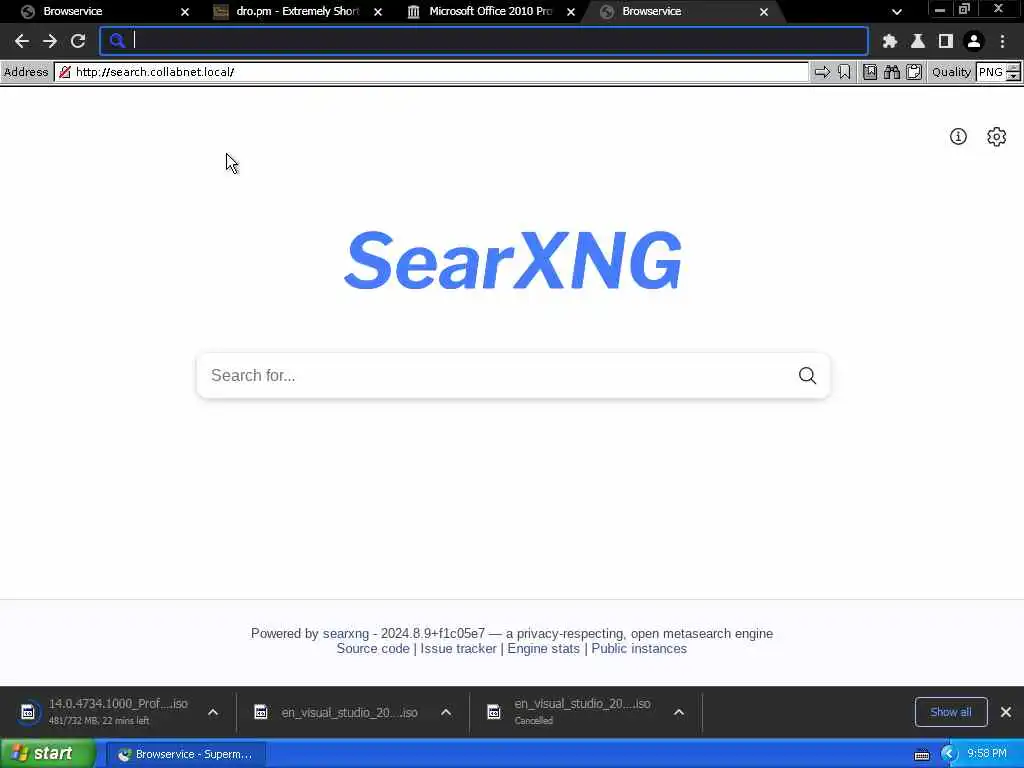Expand options for the Cancelled en_visual_studio download
Screen dimensions: 1024x768
679,712
